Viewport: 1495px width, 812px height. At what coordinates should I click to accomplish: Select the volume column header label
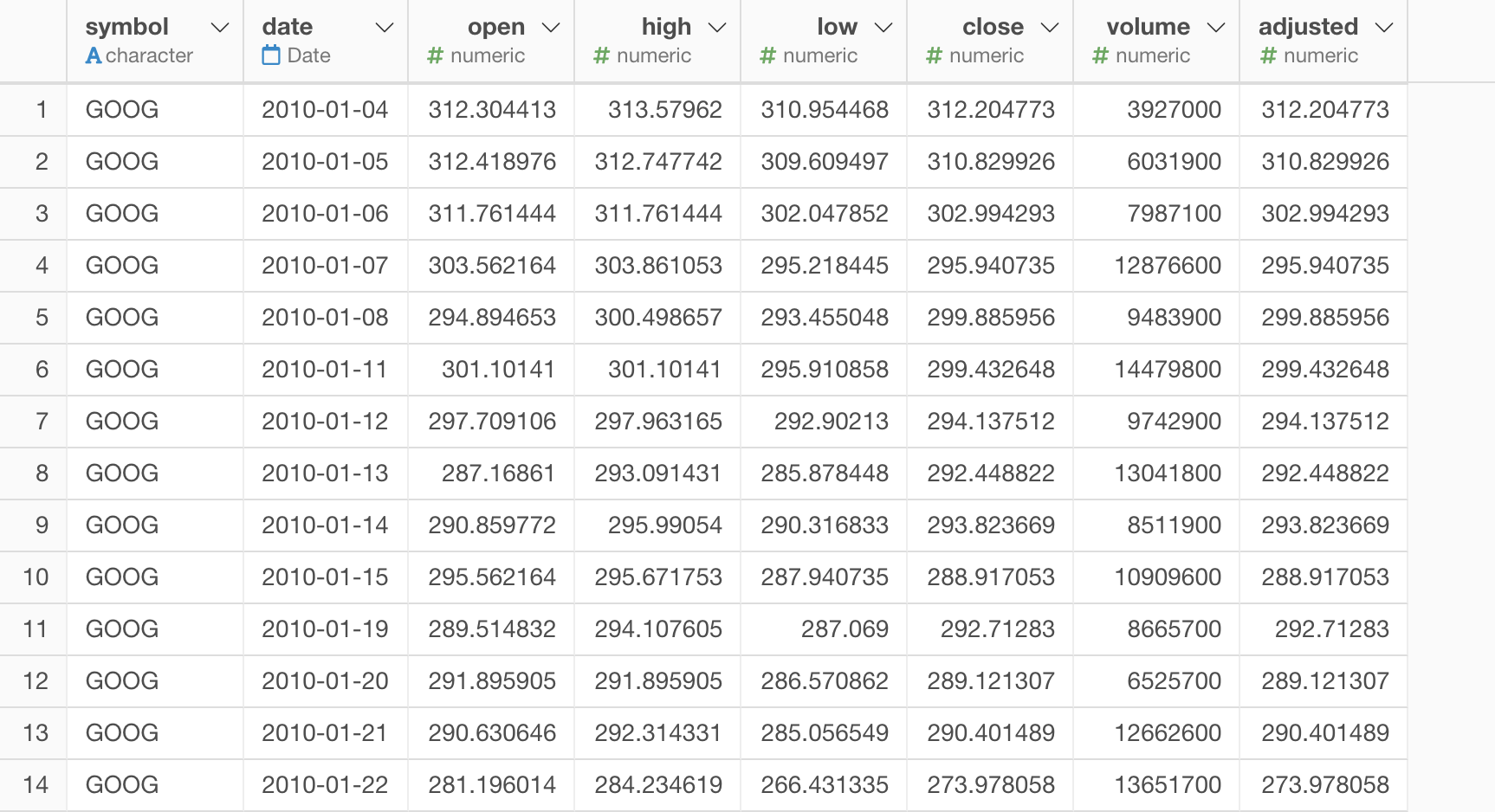point(1148,27)
